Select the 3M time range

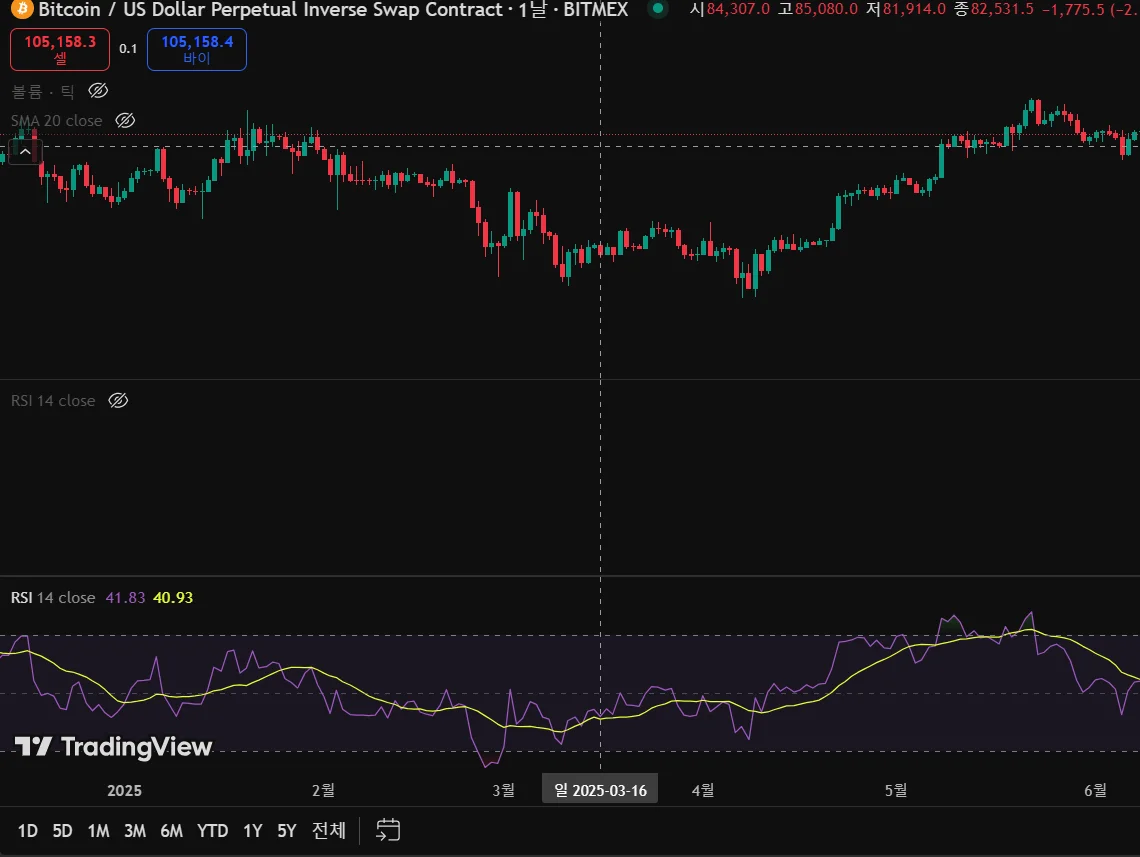(135, 830)
